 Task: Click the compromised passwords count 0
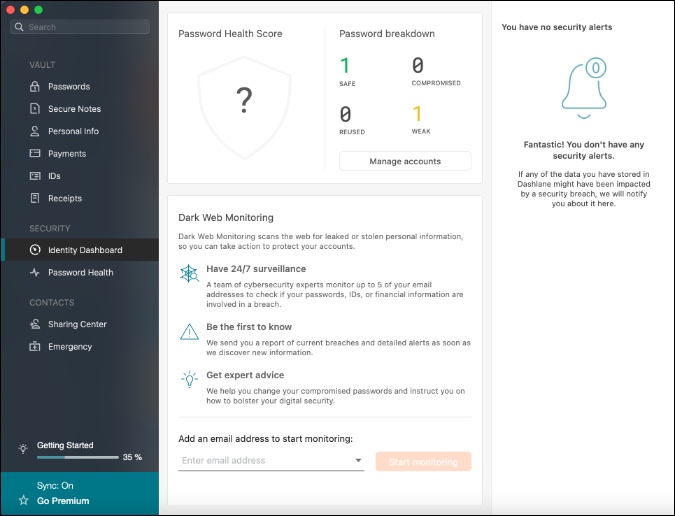click(418, 65)
